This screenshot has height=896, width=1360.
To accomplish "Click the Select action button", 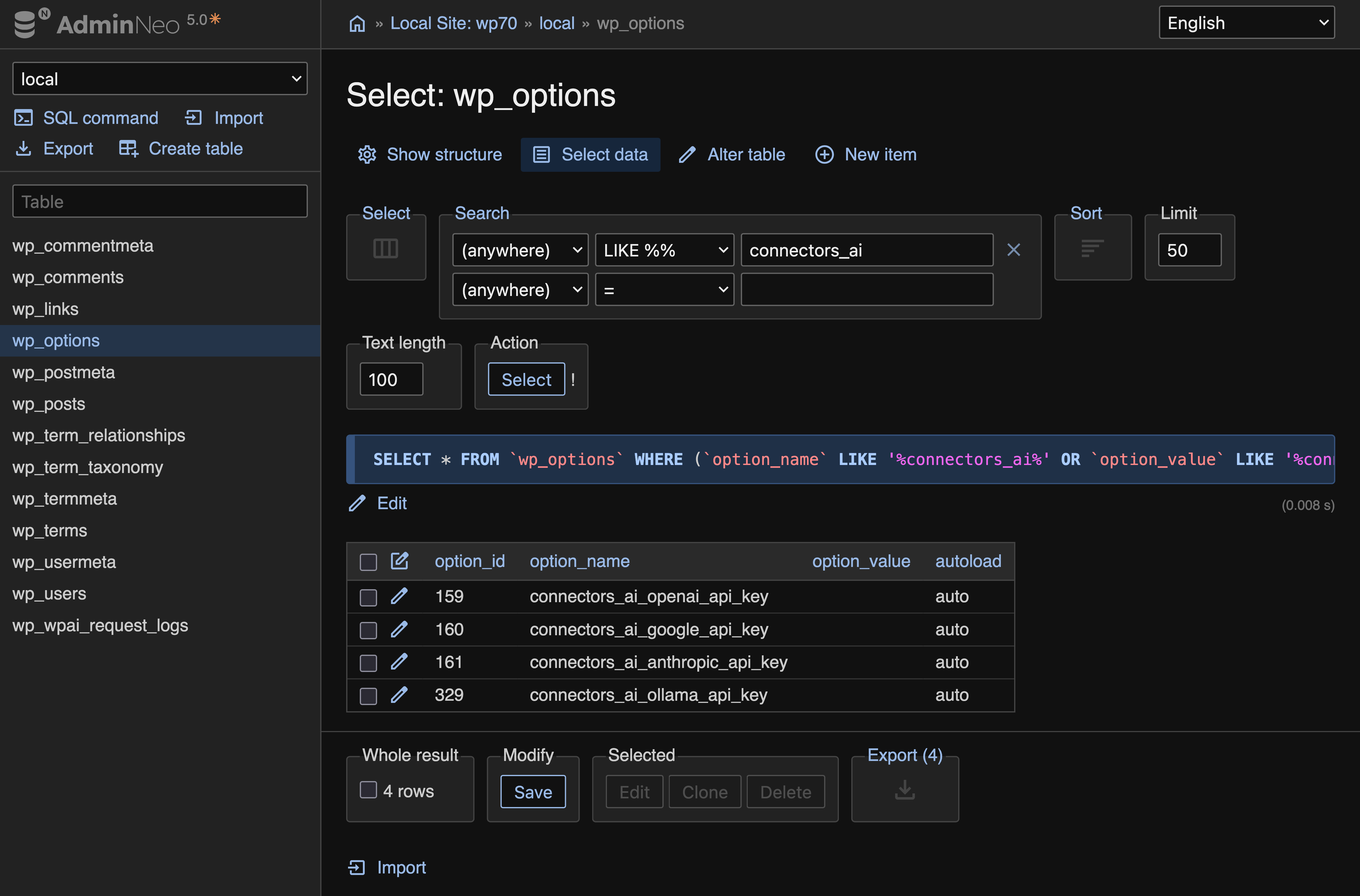I will tap(526, 379).
